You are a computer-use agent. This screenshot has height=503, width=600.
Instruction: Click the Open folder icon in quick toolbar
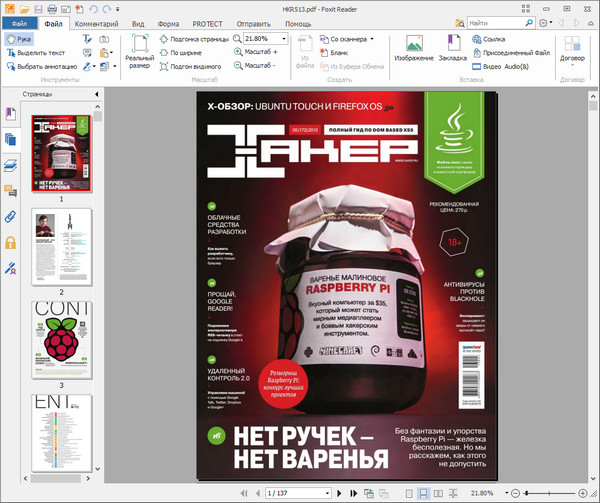24,9
